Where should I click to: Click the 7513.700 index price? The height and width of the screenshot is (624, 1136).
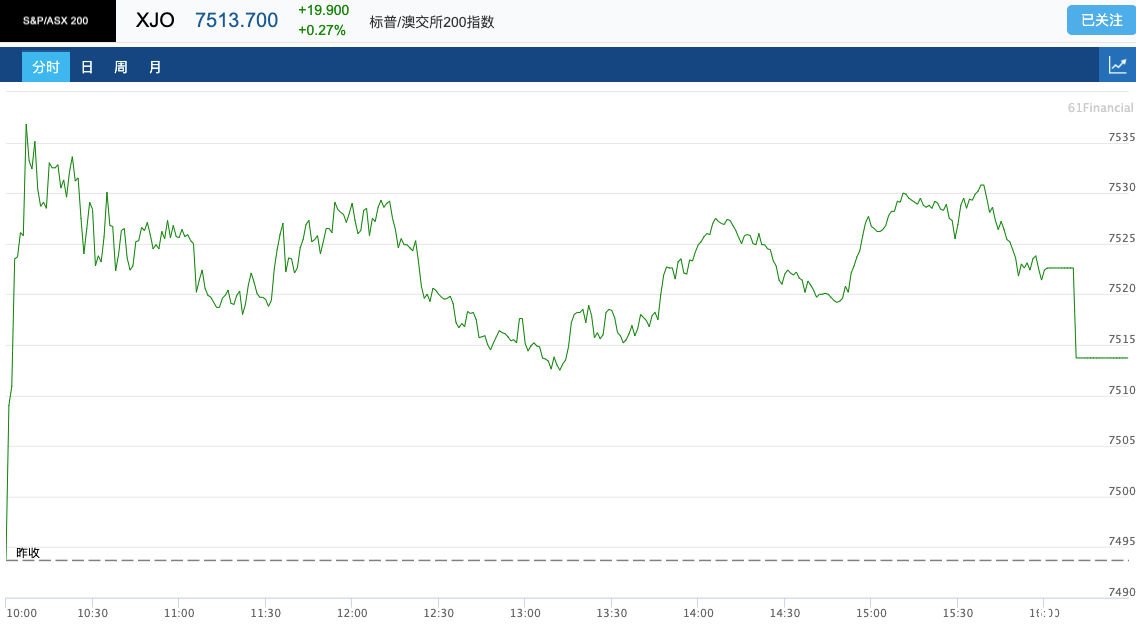point(236,20)
